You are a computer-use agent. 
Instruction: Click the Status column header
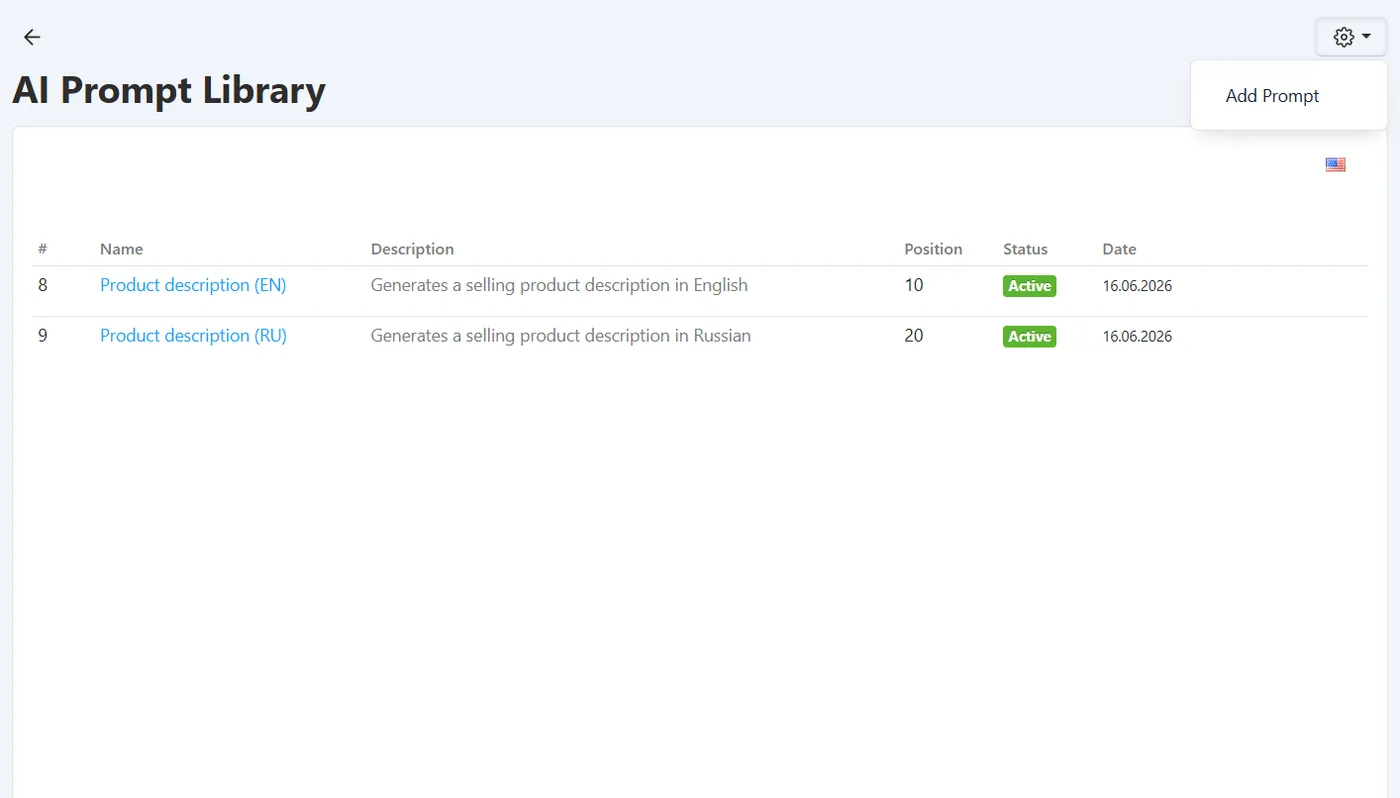pos(1025,249)
